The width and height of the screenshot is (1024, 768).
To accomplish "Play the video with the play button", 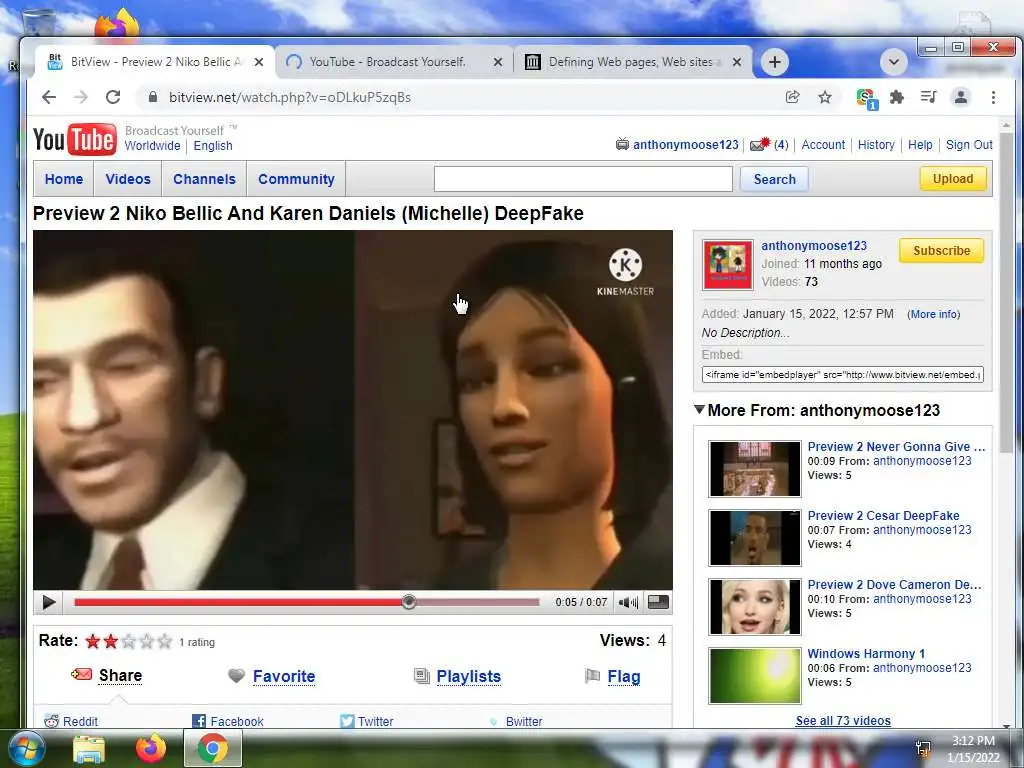I will coord(48,602).
